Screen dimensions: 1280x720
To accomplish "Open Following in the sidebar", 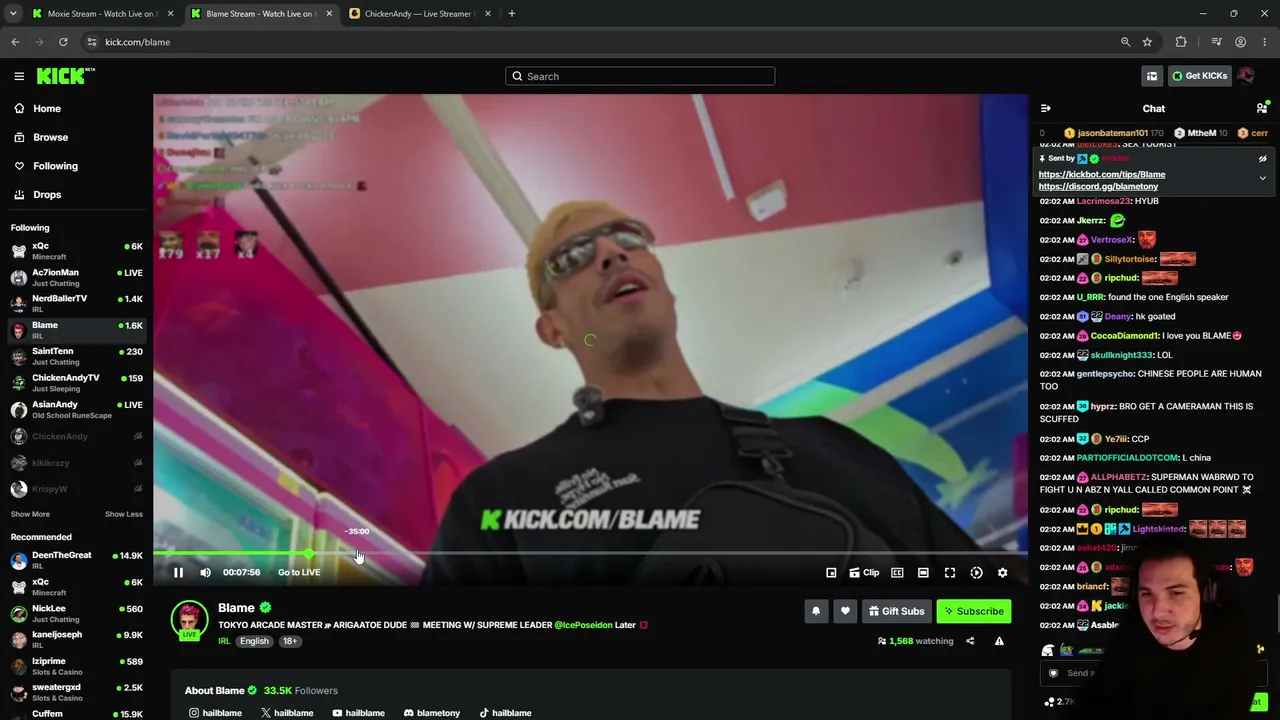I will pos(55,166).
